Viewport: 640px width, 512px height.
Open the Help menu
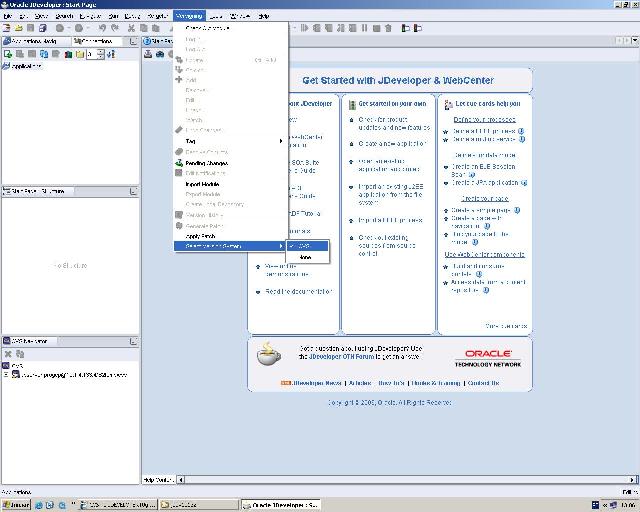[264, 16]
